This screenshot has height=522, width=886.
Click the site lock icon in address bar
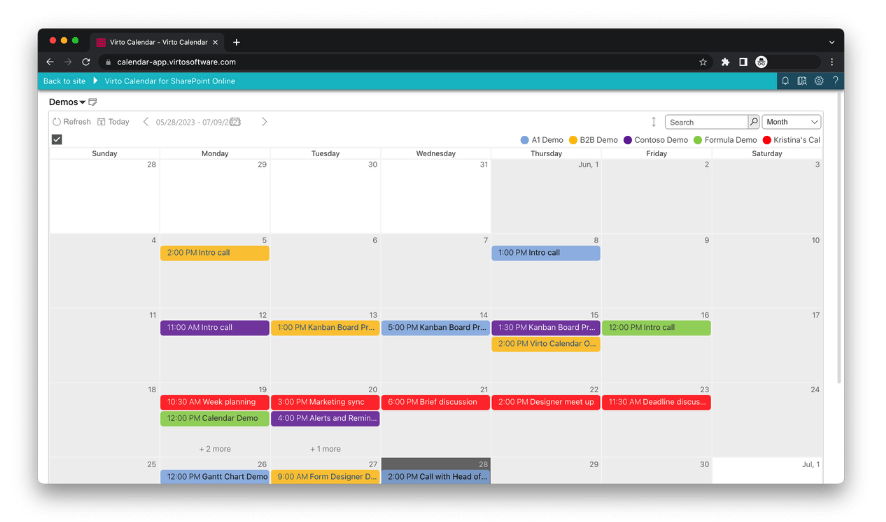tap(108, 62)
